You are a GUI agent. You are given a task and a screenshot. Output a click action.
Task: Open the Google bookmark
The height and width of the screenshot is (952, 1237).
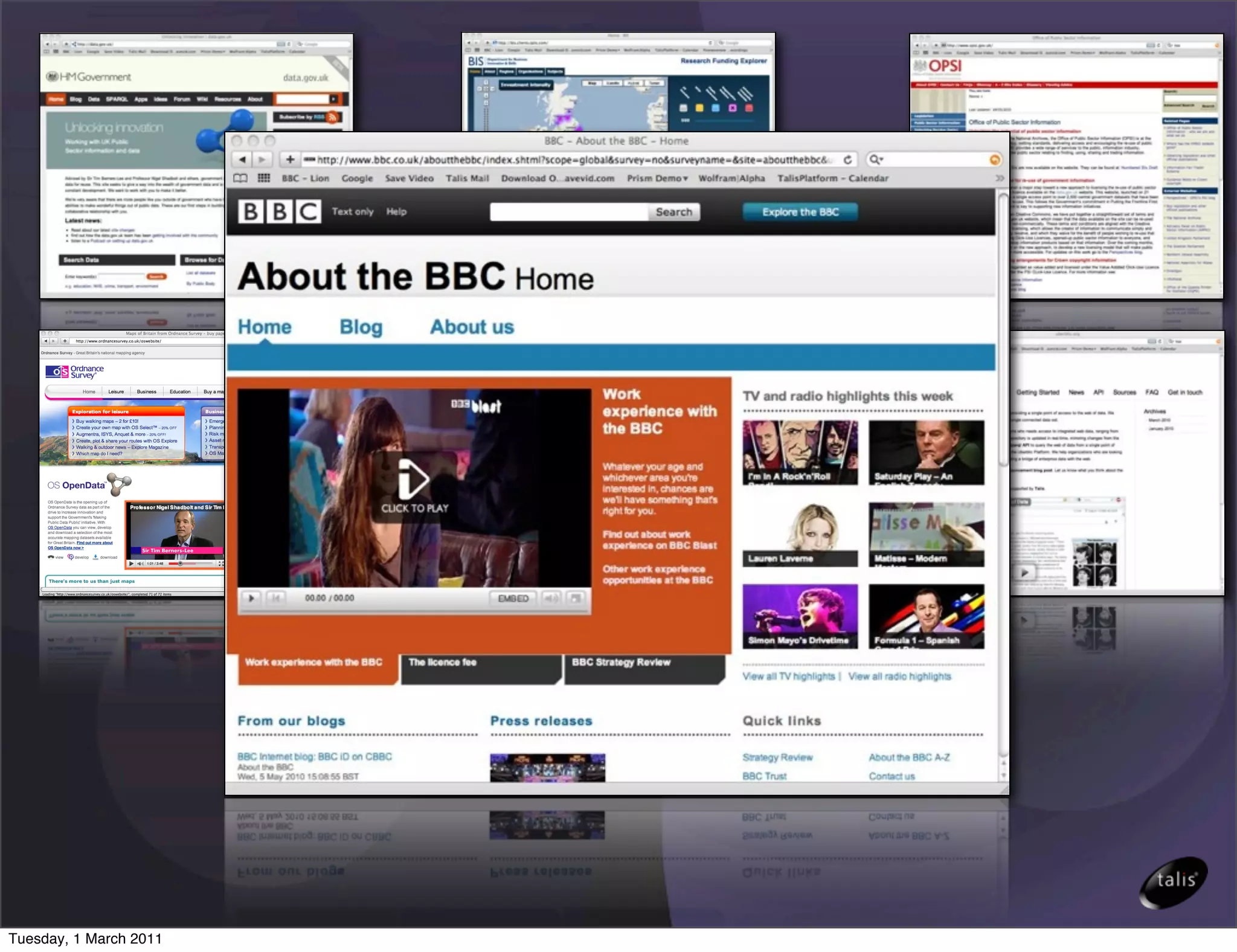pos(357,178)
